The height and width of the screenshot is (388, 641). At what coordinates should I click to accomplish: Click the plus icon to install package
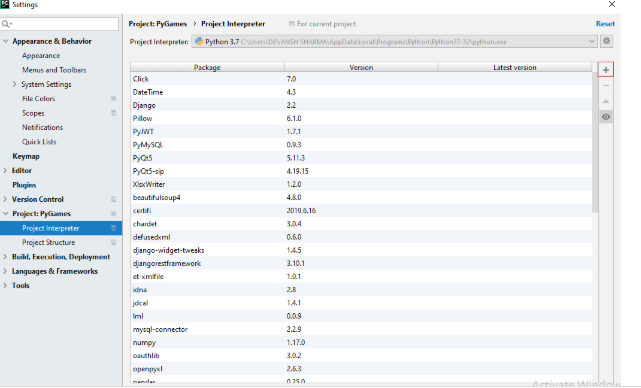pos(605,70)
